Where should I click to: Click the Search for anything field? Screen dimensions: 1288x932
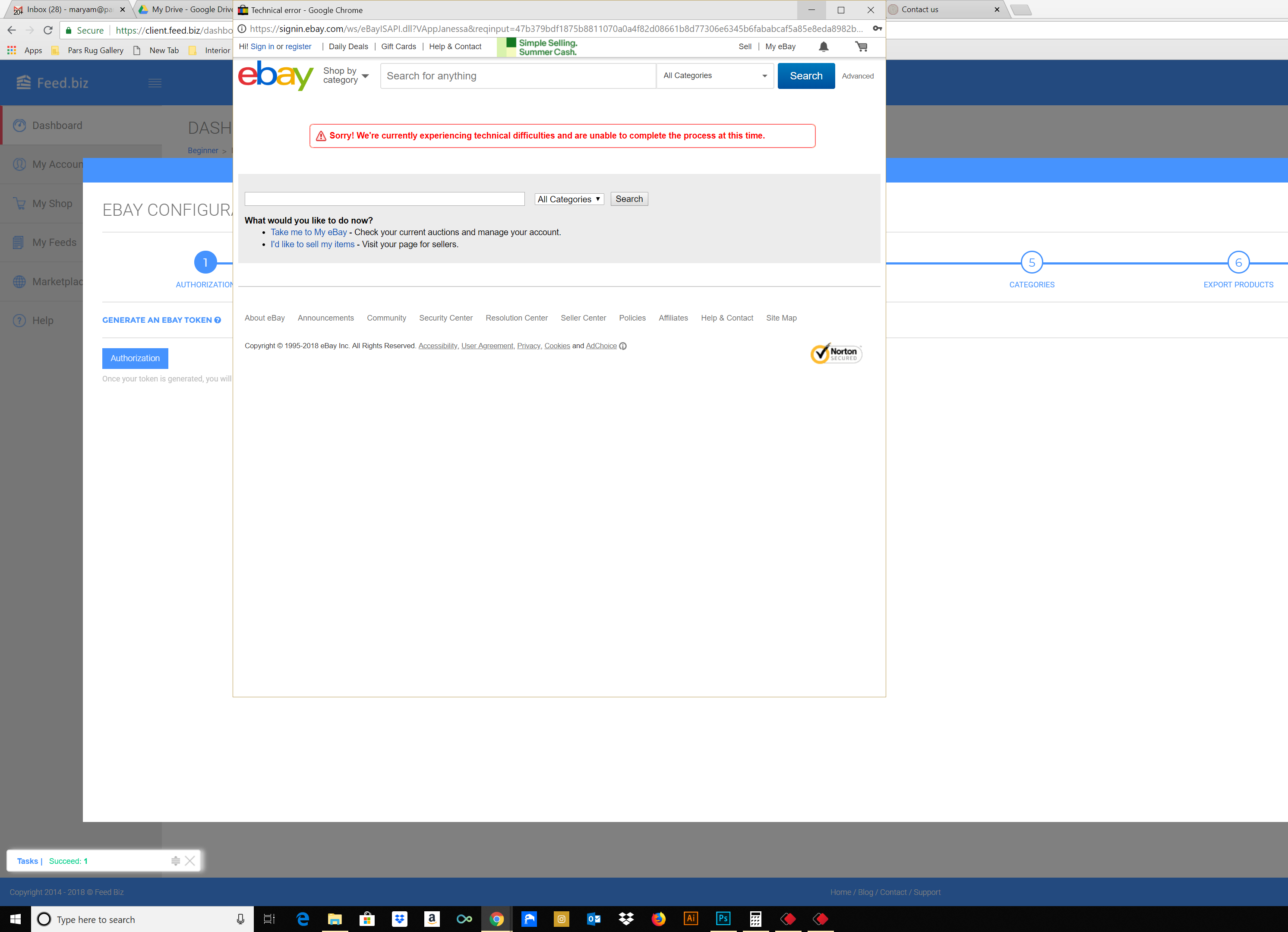coord(518,76)
